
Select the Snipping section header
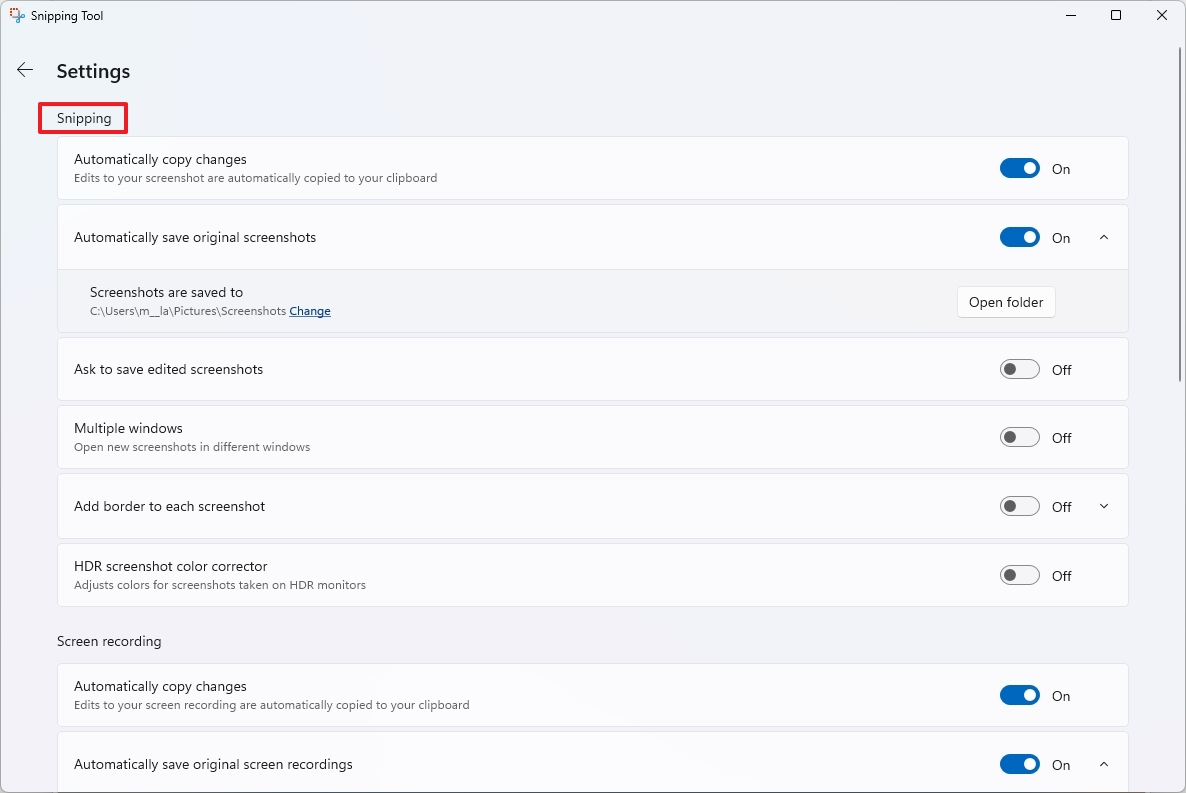[x=82, y=117]
